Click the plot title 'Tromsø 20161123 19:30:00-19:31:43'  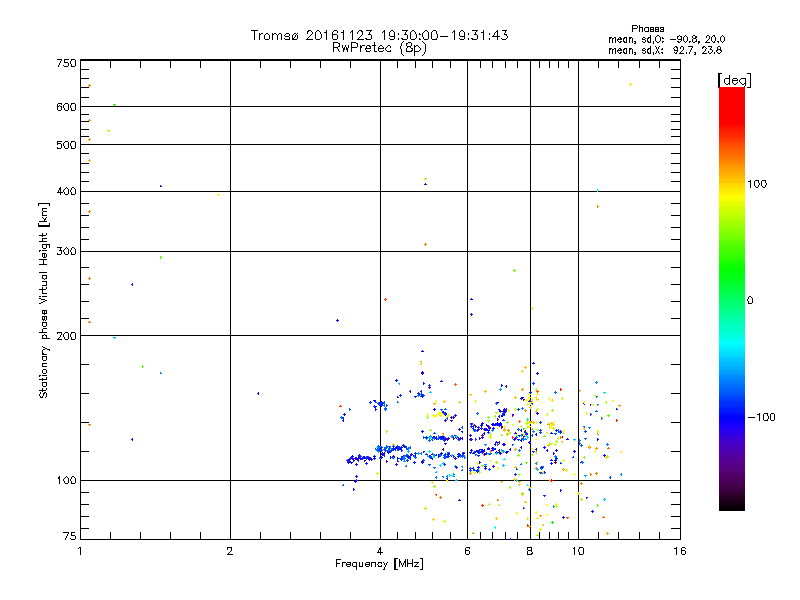click(379, 35)
